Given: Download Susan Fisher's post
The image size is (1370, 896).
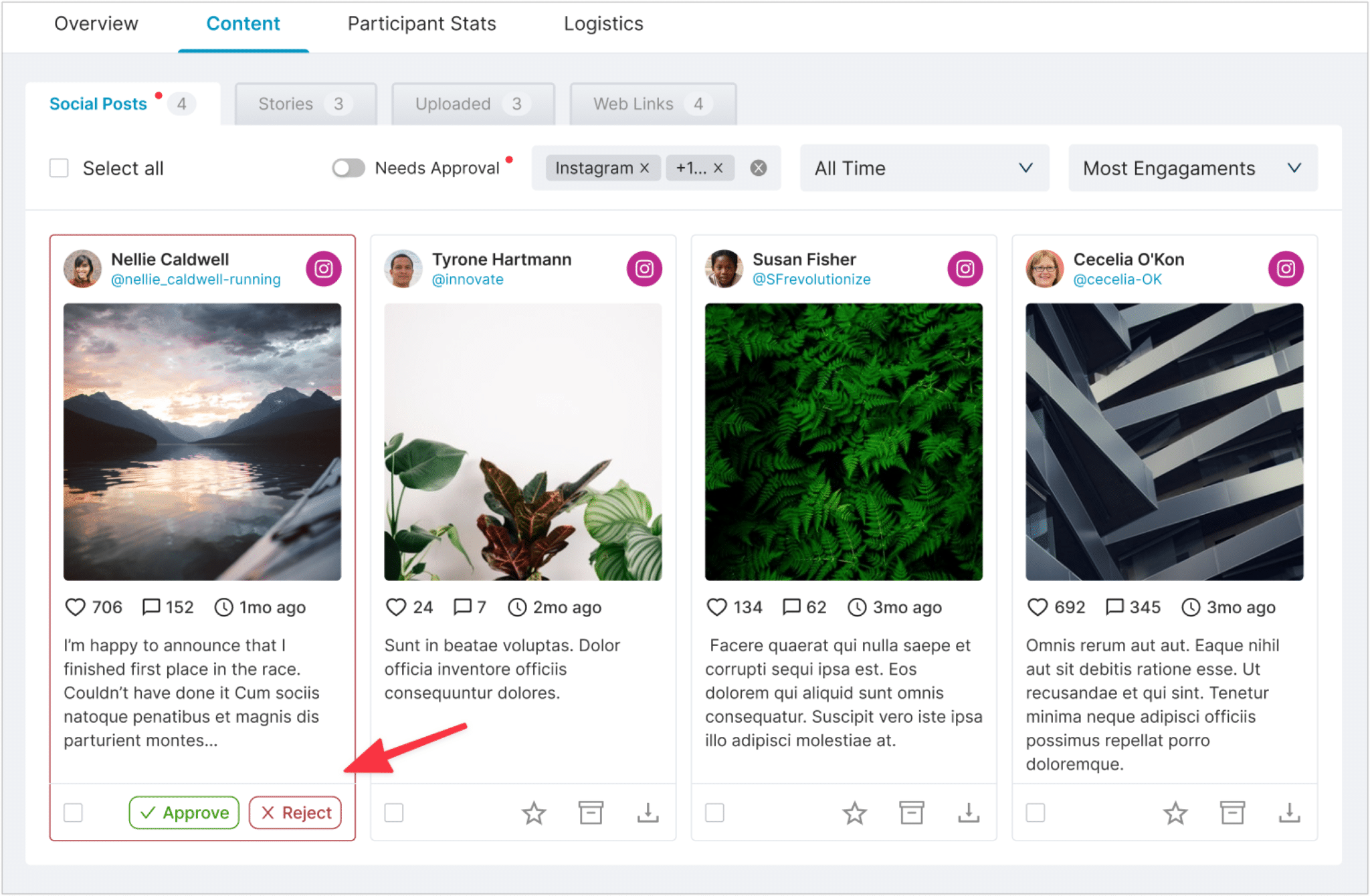Looking at the screenshot, I should [x=969, y=813].
